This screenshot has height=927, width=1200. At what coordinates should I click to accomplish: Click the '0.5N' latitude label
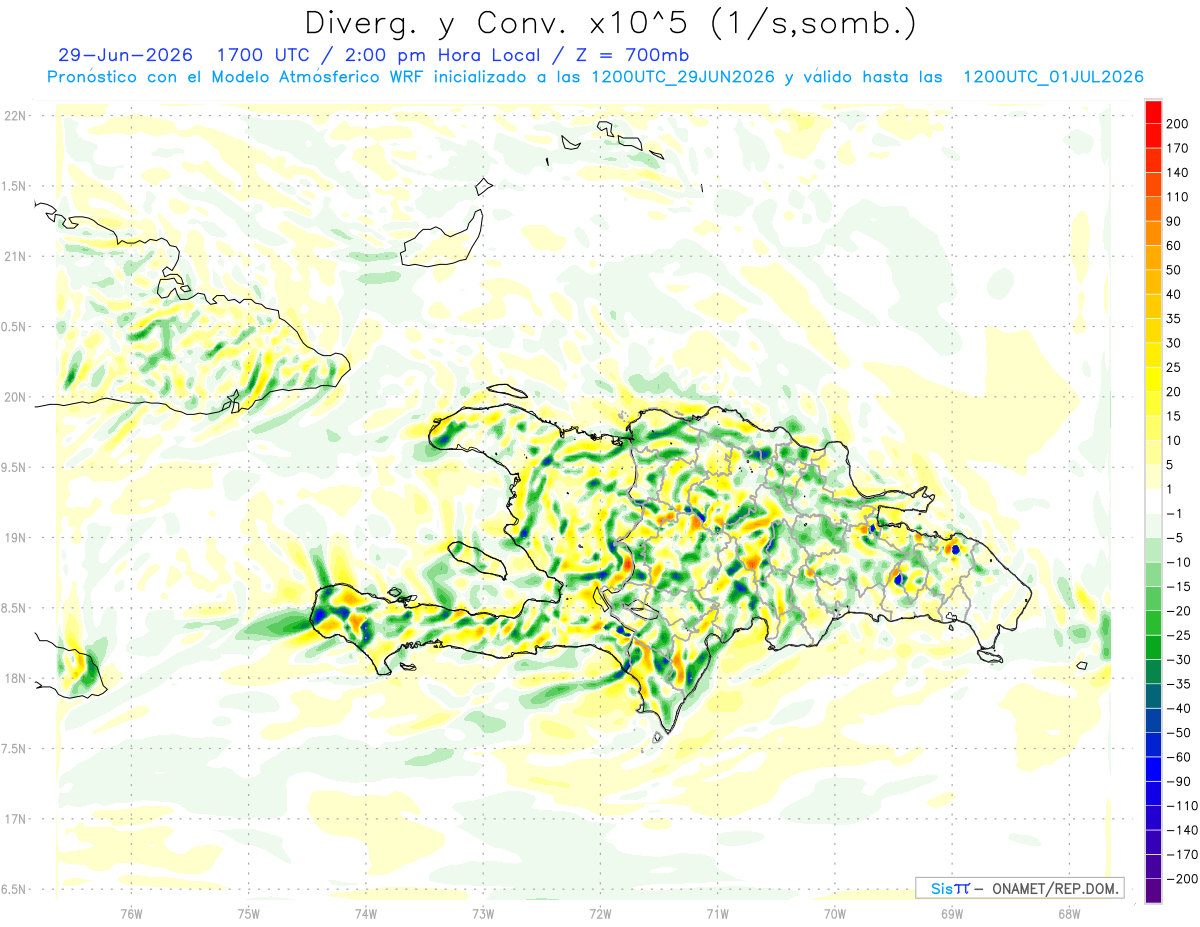point(14,327)
